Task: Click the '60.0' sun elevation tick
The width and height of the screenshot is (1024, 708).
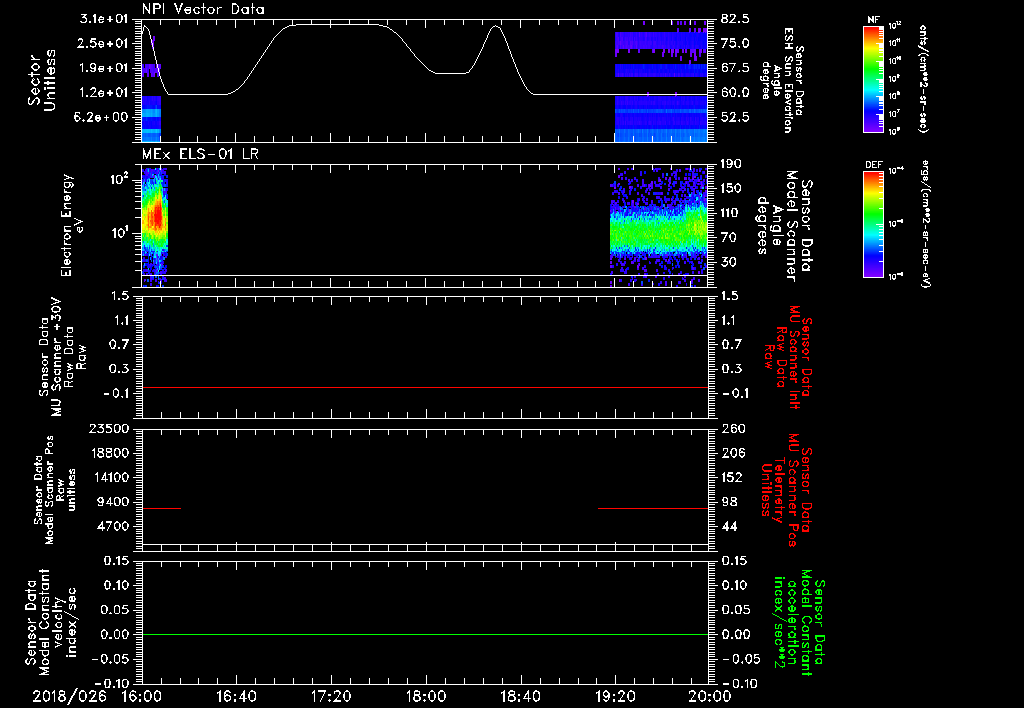Action: click(x=735, y=93)
